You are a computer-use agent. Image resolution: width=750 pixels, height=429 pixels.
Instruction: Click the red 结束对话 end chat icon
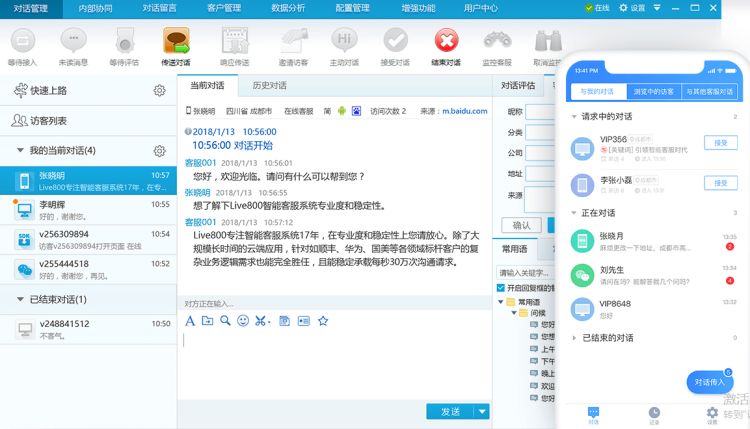(446, 40)
